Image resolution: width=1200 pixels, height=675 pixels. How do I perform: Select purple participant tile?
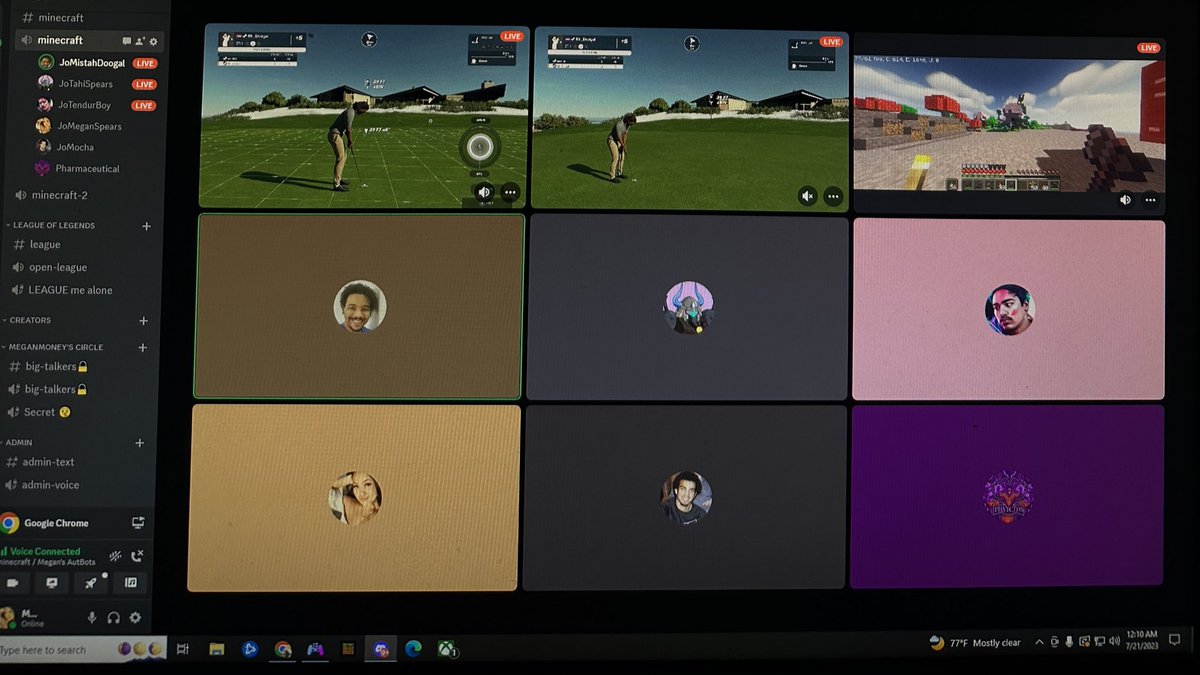point(1007,496)
